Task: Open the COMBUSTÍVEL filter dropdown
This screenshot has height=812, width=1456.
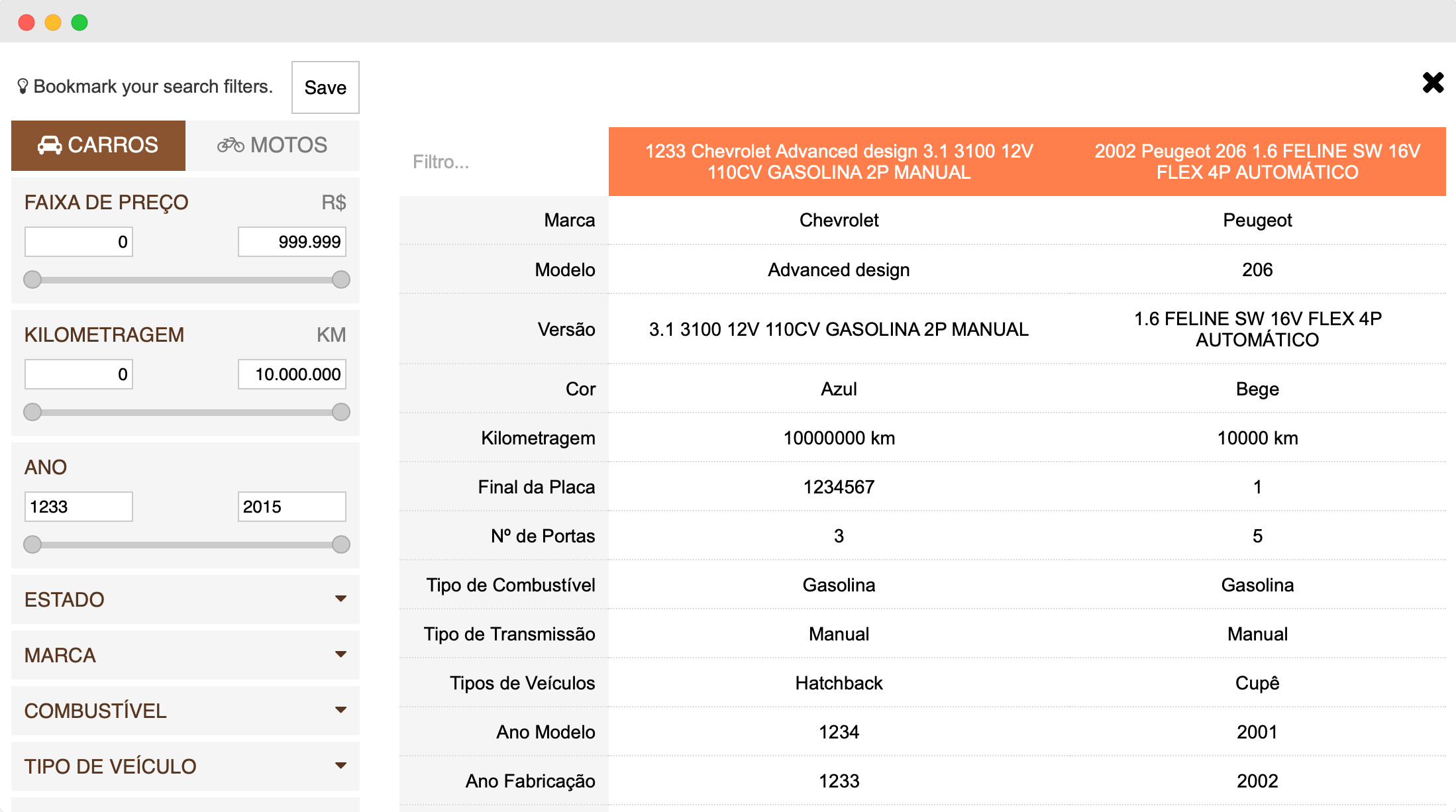Action: point(185,711)
